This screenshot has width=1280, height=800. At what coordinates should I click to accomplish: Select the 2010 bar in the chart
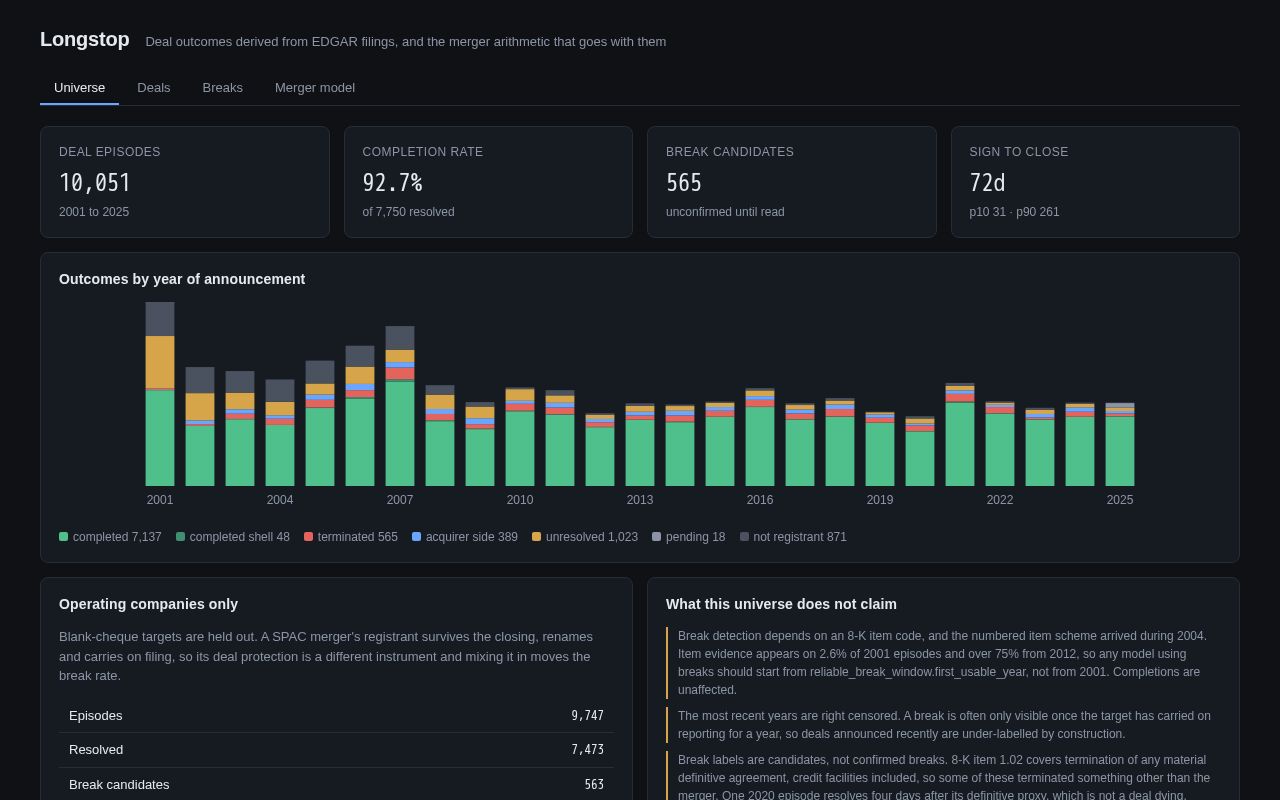[520, 437]
